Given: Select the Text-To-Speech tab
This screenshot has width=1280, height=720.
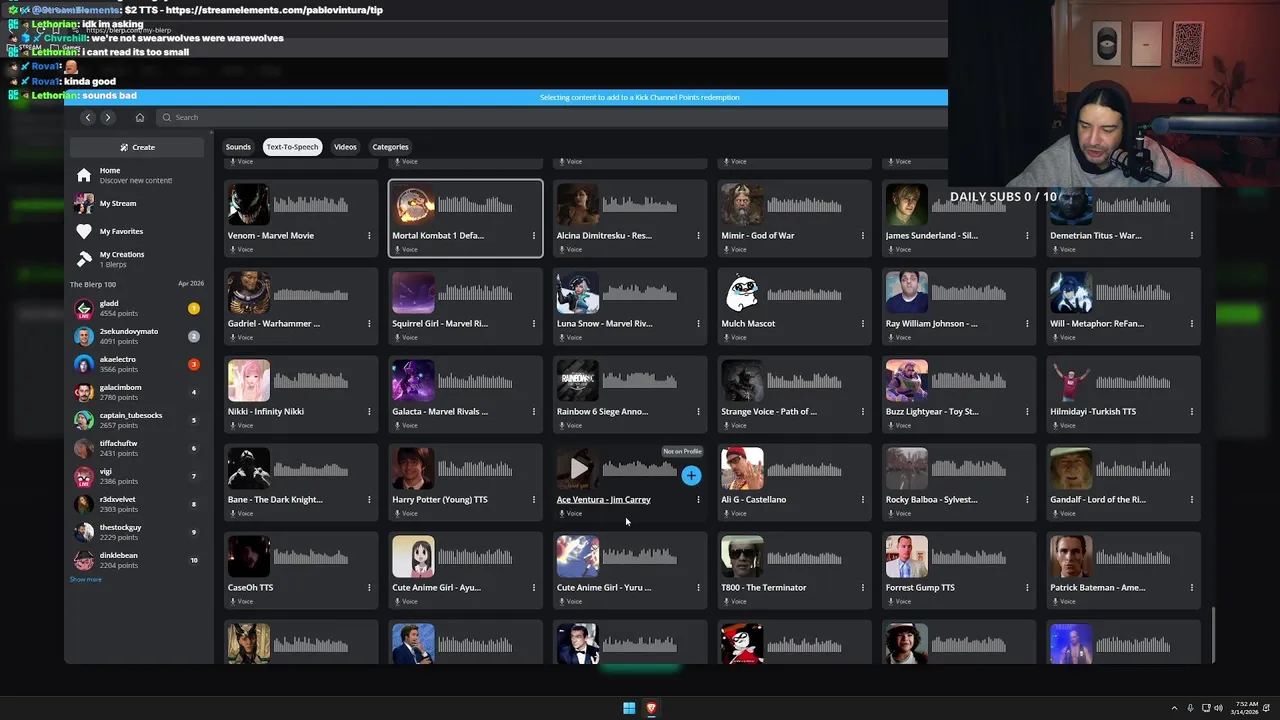Looking at the screenshot, I should pyautogui.click(x=292, y=147).
